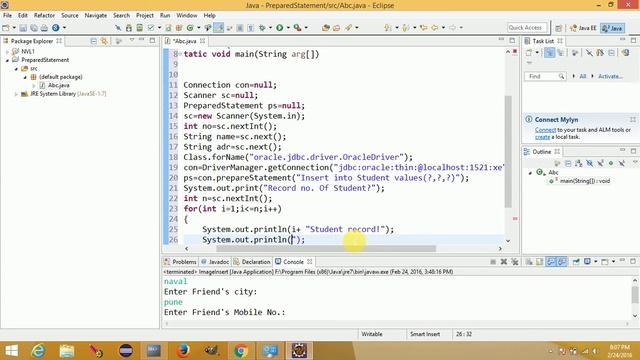Click Collapse All in Package Explorer
Viewport: 640px width, 360px height.
[x=93, y=41]
